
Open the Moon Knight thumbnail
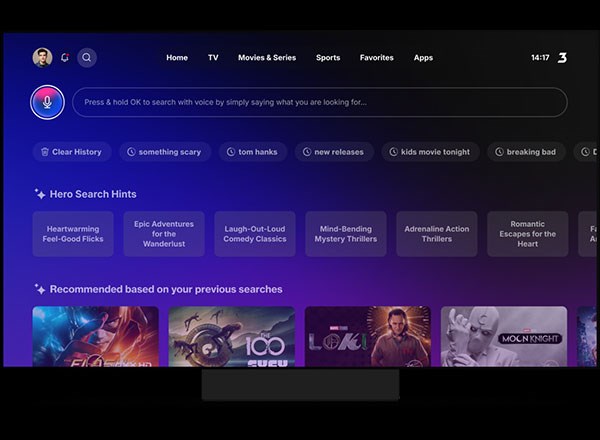tap(504, 336)
